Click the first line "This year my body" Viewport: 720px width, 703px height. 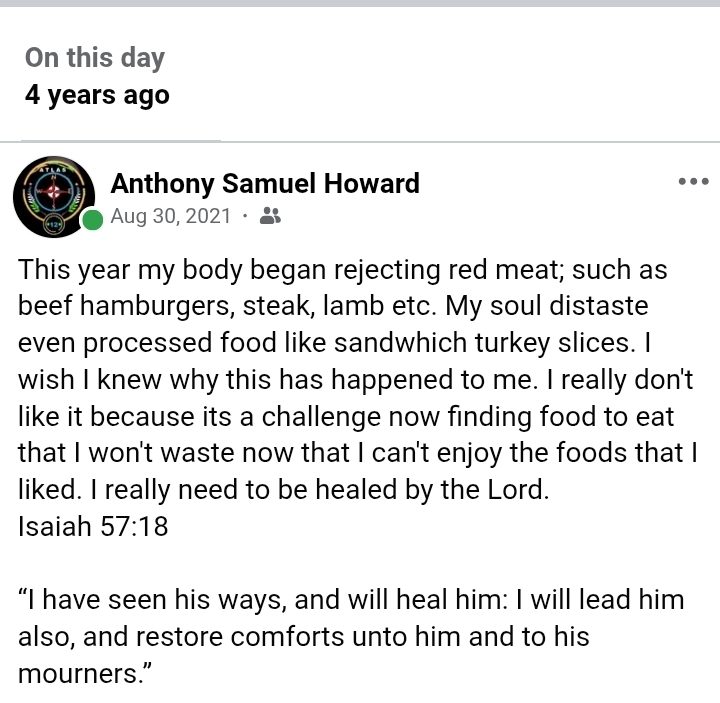[150, 270]
